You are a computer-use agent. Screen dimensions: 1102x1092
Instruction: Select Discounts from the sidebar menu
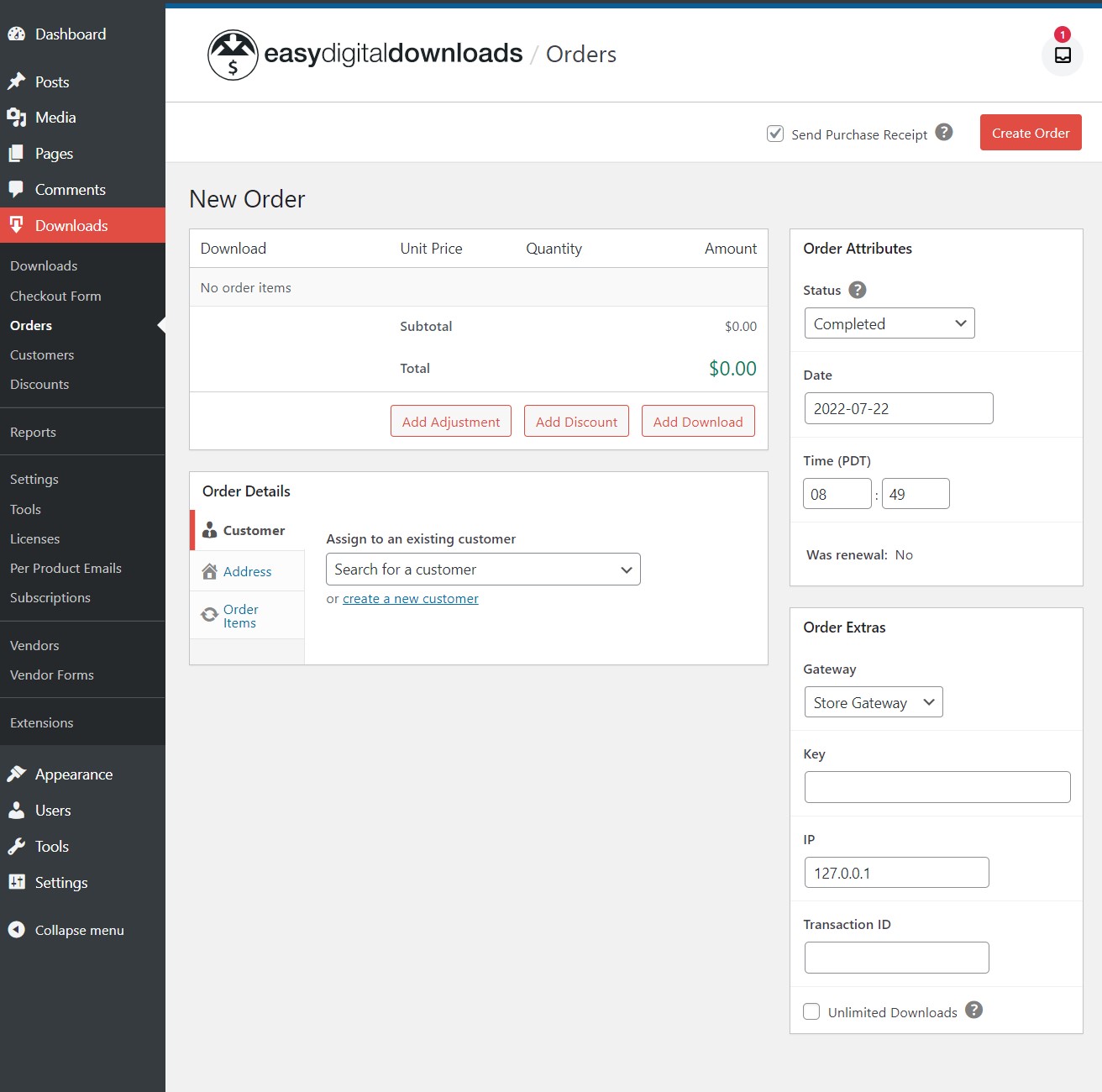[x=39, y=384]
